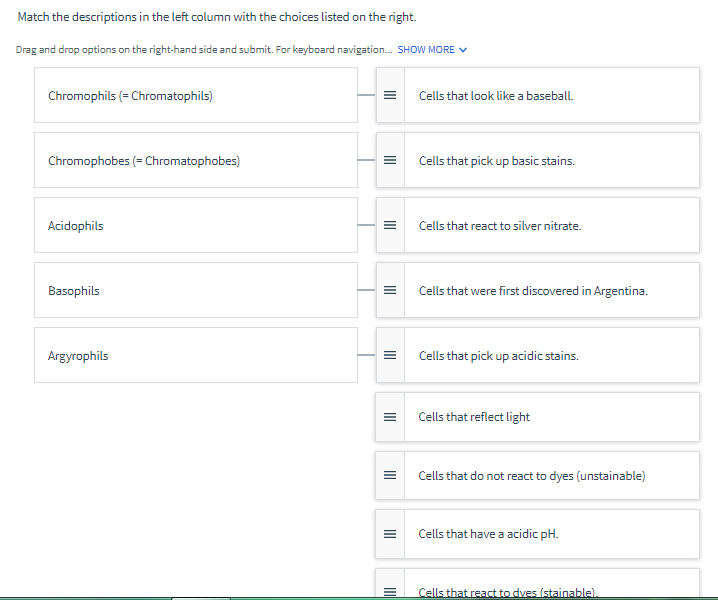
Task: Click drag handle for 'Cells that react to silver nitrate'
Action: (390, 225)
